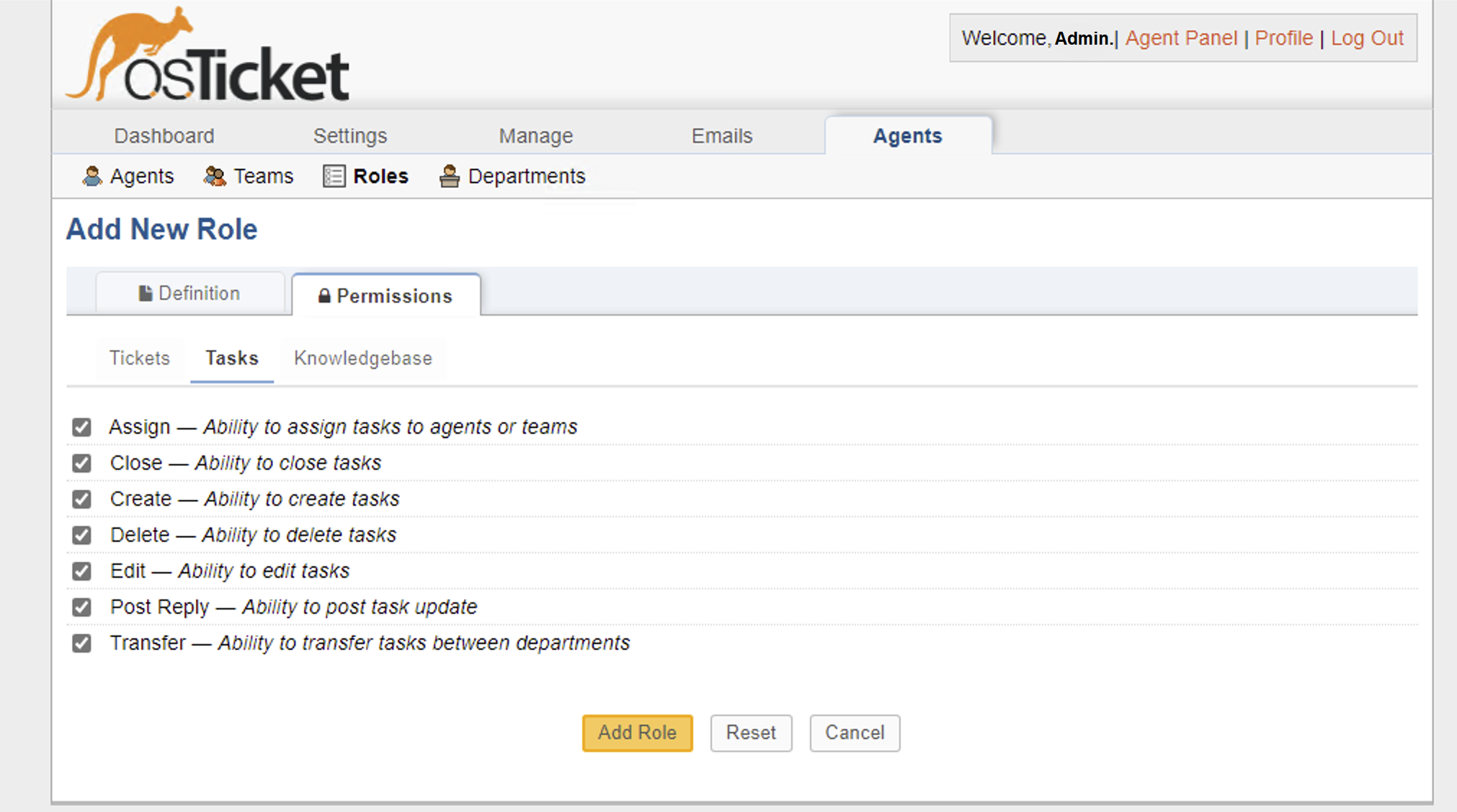Switch to the Tickets permissions tab
The image size is (1457, 812).
tap(139, 358)
